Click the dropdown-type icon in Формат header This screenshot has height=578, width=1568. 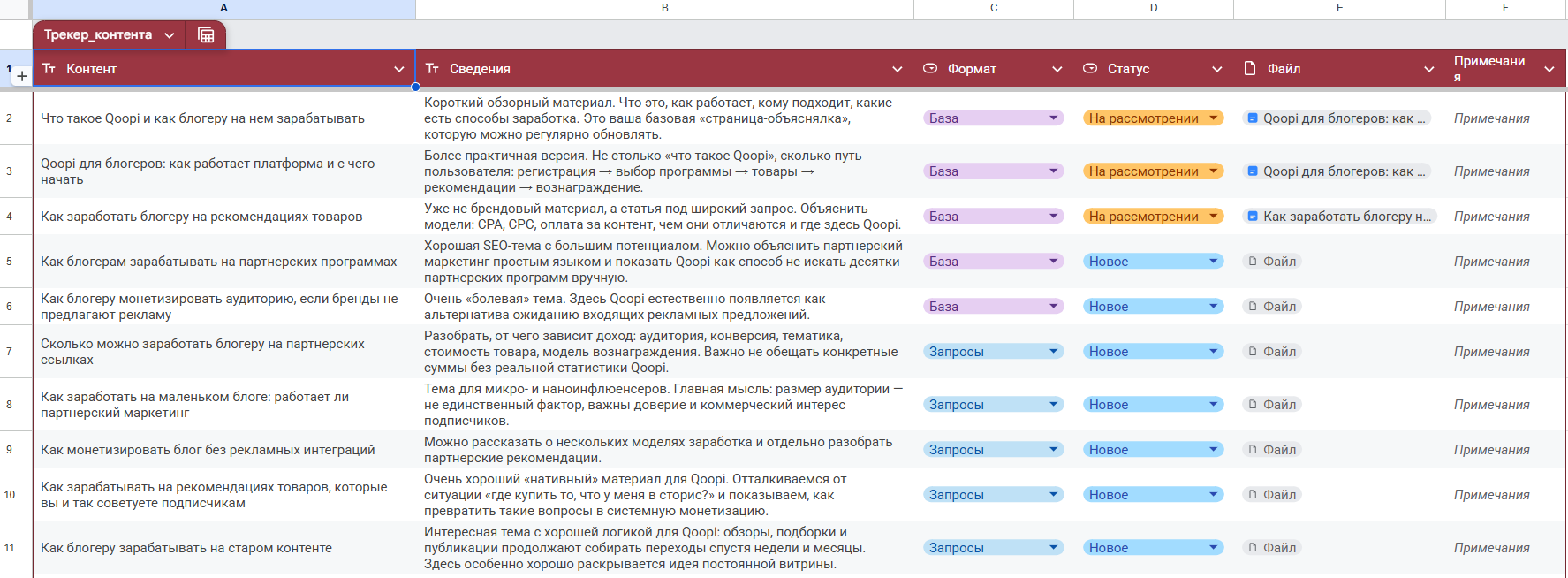click(x=930, y=69)
